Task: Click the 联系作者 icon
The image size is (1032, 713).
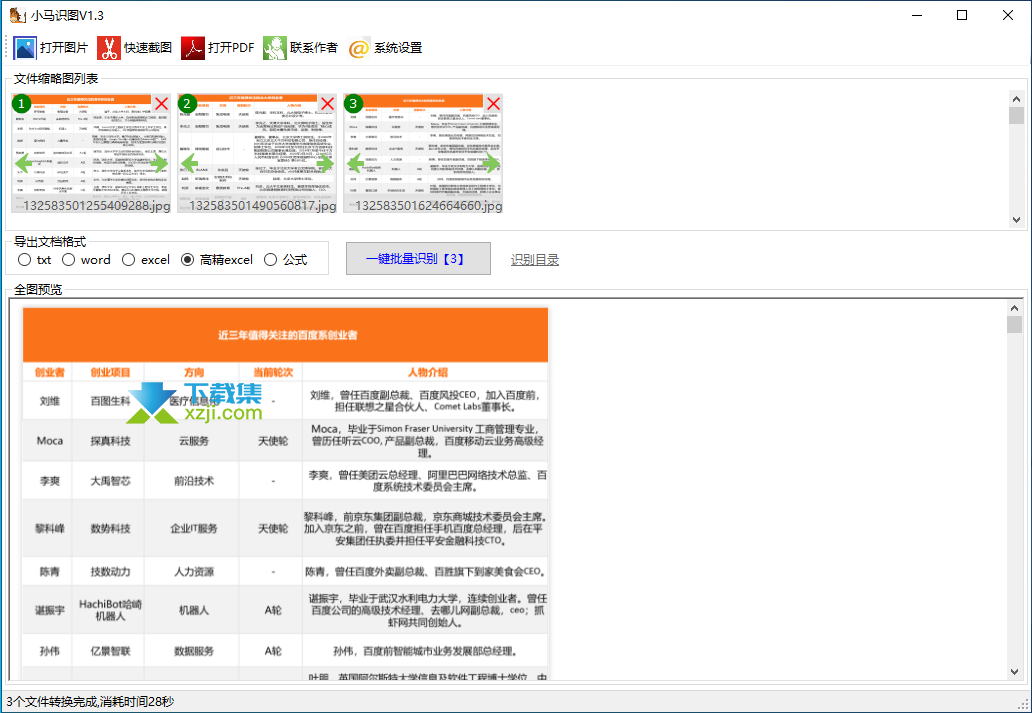Action: pyautogui.click(x=274, y=48)
